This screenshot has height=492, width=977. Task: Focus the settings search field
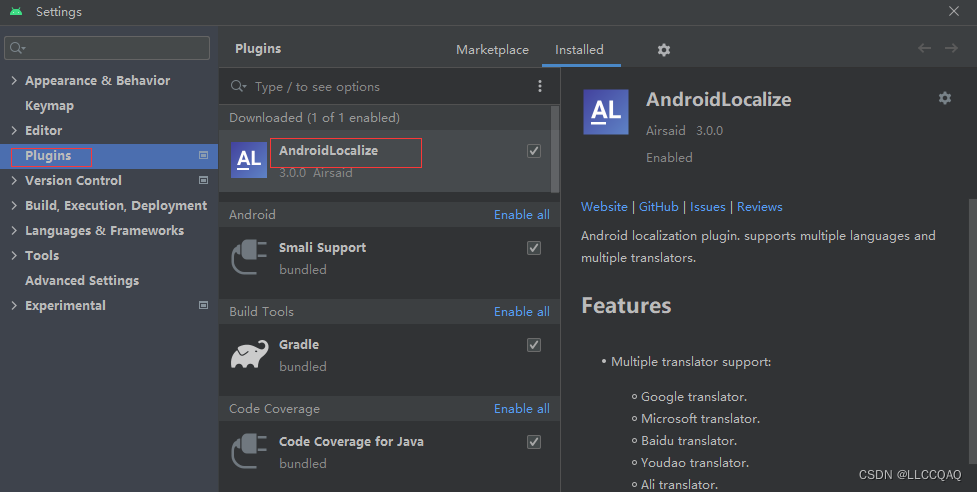click(107, 48)
